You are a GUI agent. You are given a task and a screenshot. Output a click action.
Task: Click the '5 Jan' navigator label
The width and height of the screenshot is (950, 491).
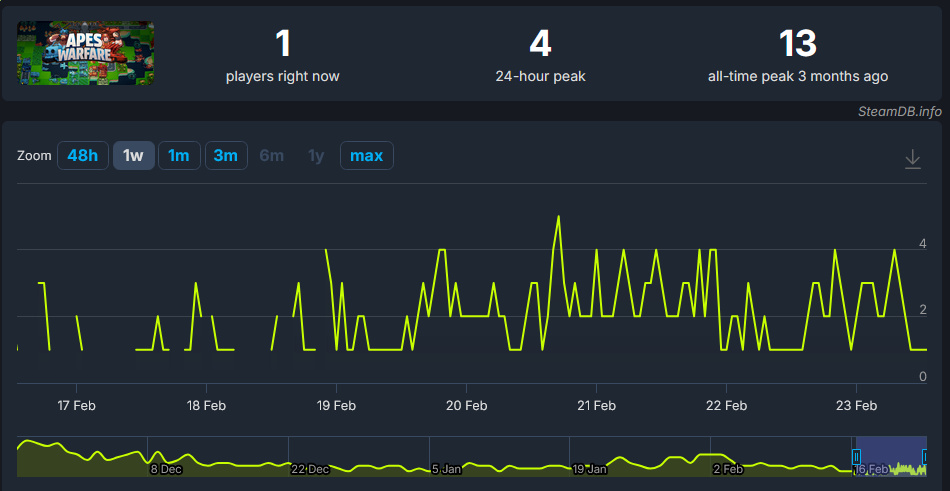tap(446, 469)
